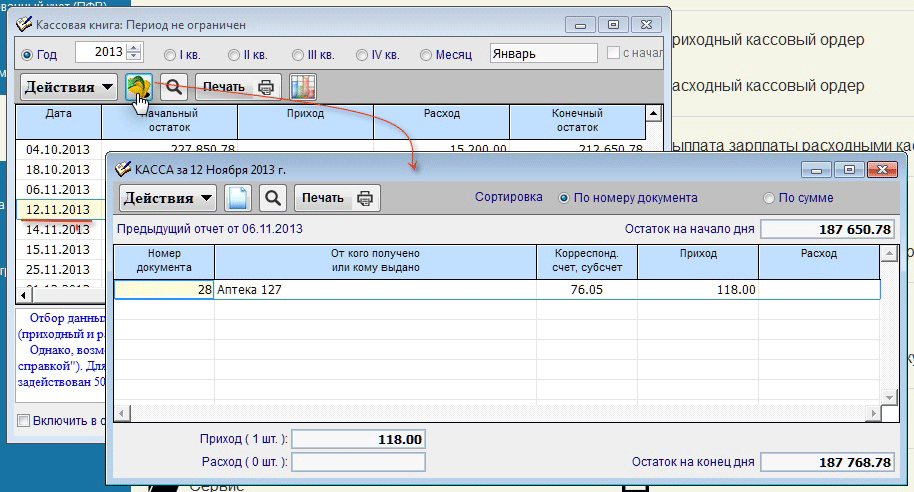Open Действия dropdown in КАССА window
This screenshot has height=492, width=914.
coord(168,198)
